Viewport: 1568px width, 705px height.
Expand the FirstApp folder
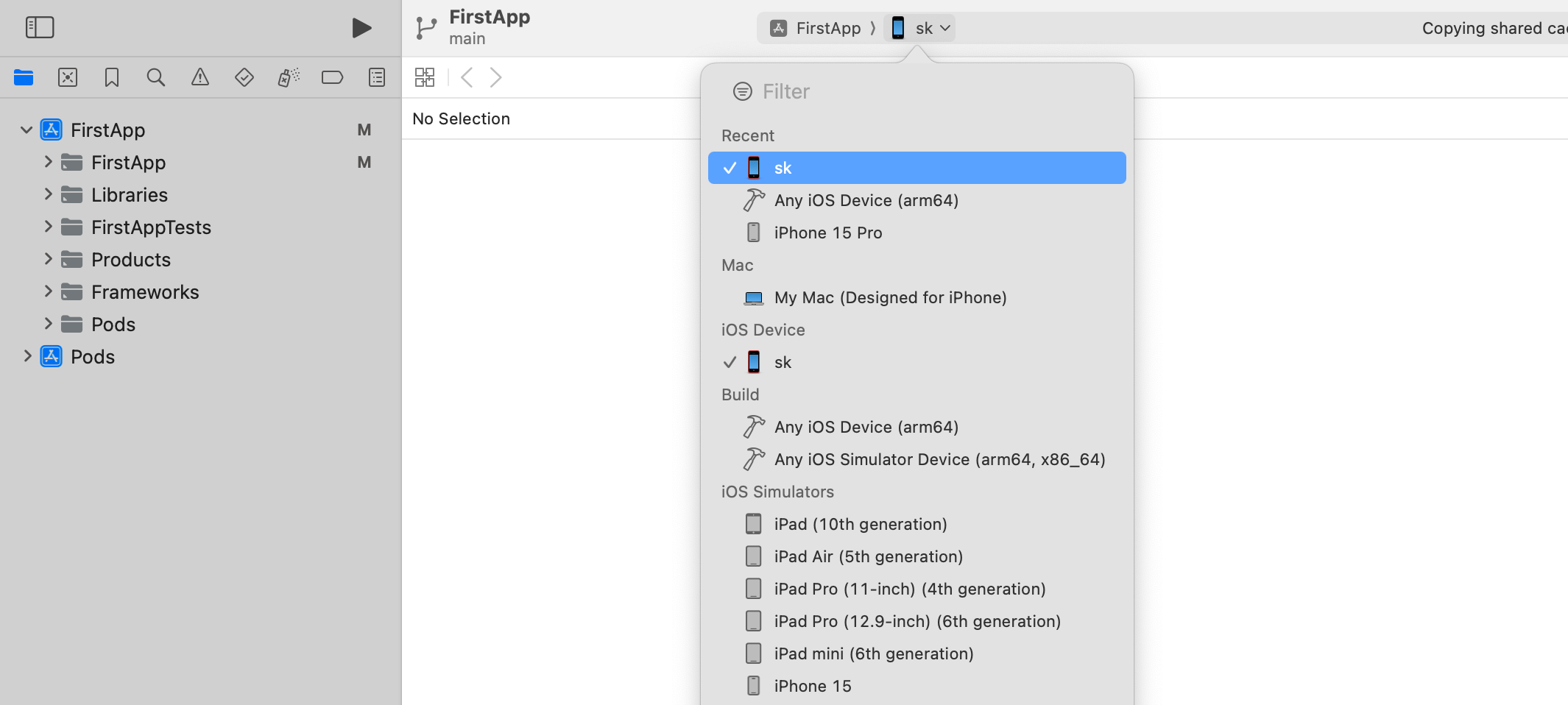(48, 162)
